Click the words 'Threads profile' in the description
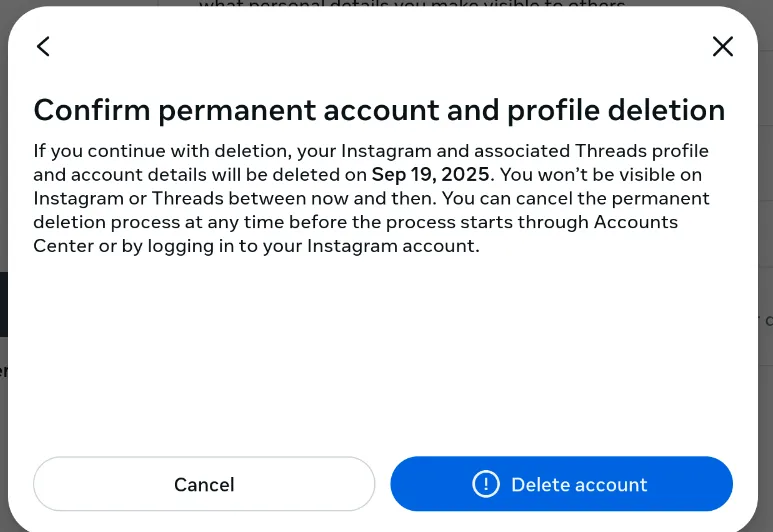The image size is (773, 532). pos(642,151)
